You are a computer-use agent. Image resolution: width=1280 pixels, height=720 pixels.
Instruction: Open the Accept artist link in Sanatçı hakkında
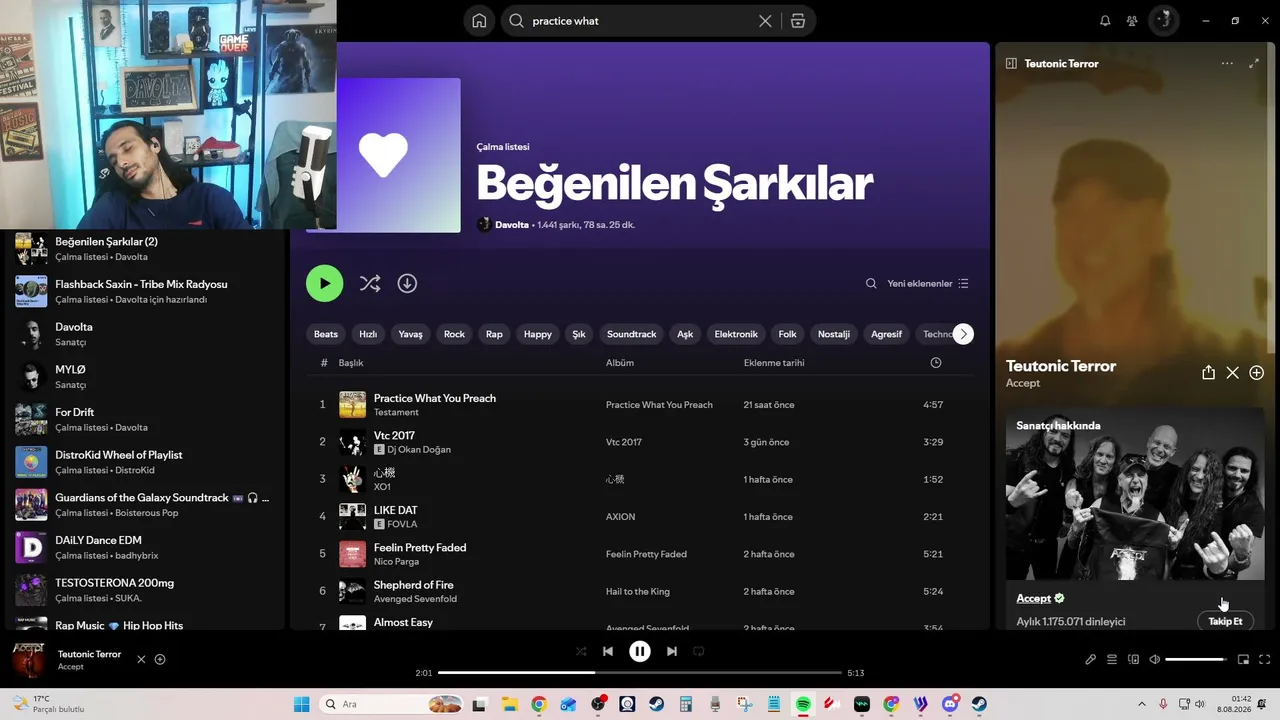pyautogui.click(x=1034, y=598)
